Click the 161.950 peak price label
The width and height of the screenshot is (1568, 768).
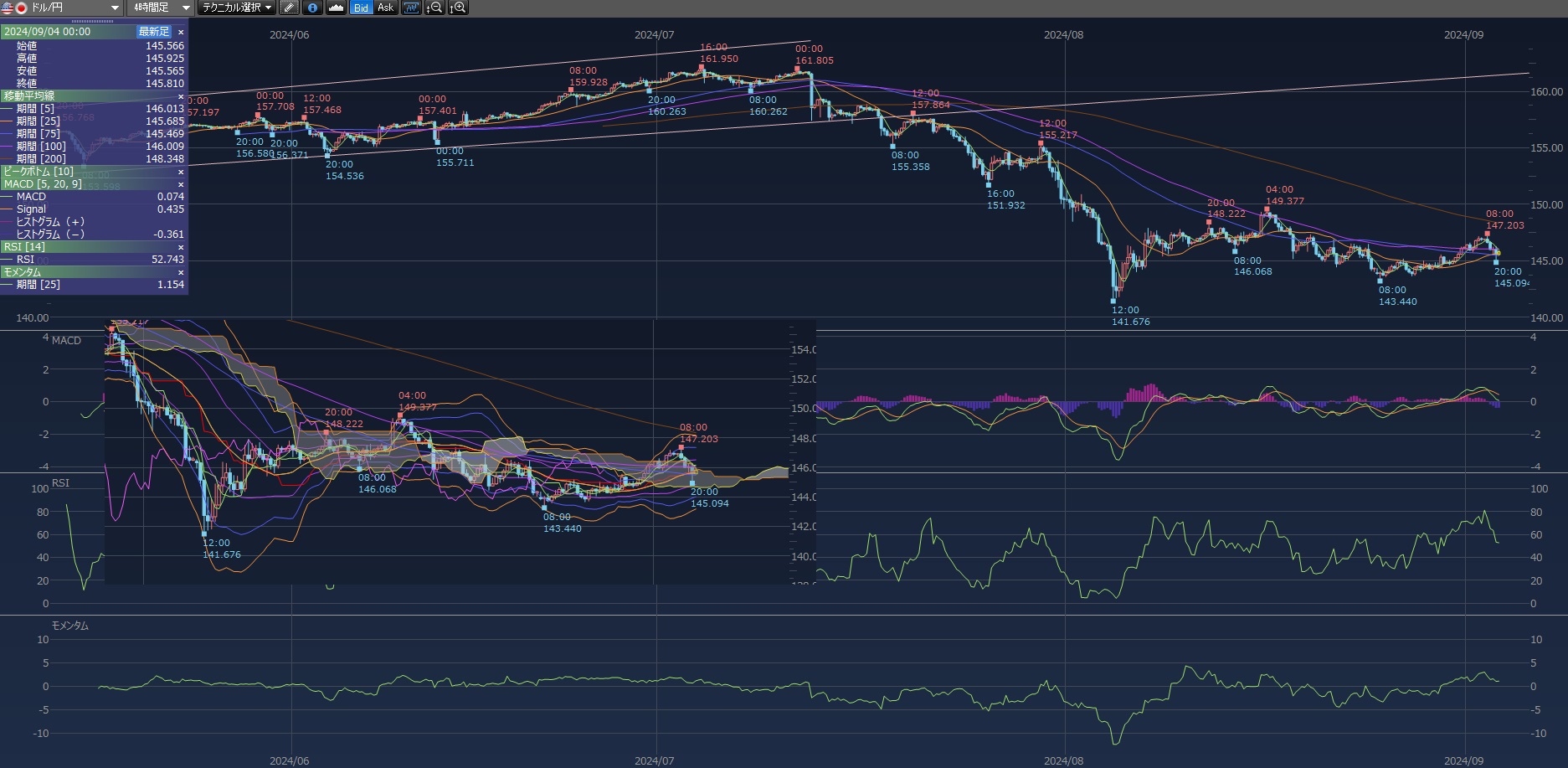click(x=718, y=59)
